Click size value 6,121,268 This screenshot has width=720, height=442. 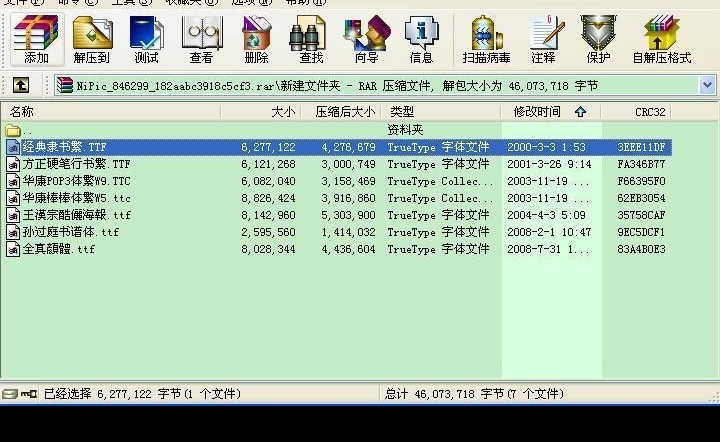click(x=268, y=164)
